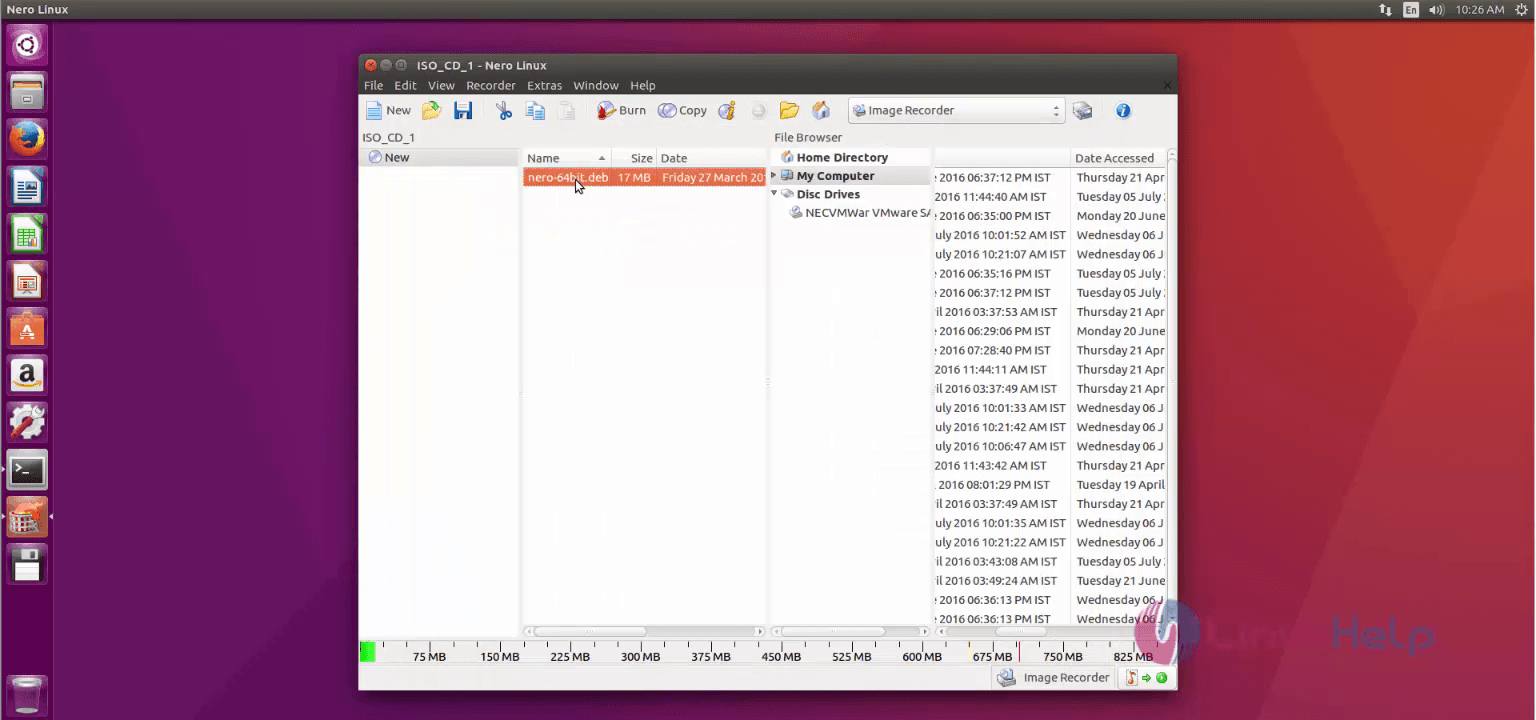The width and height of the screenshot is (1536, 720).
Task: Click the home house icon in toolbar
Action: (821, 111)
